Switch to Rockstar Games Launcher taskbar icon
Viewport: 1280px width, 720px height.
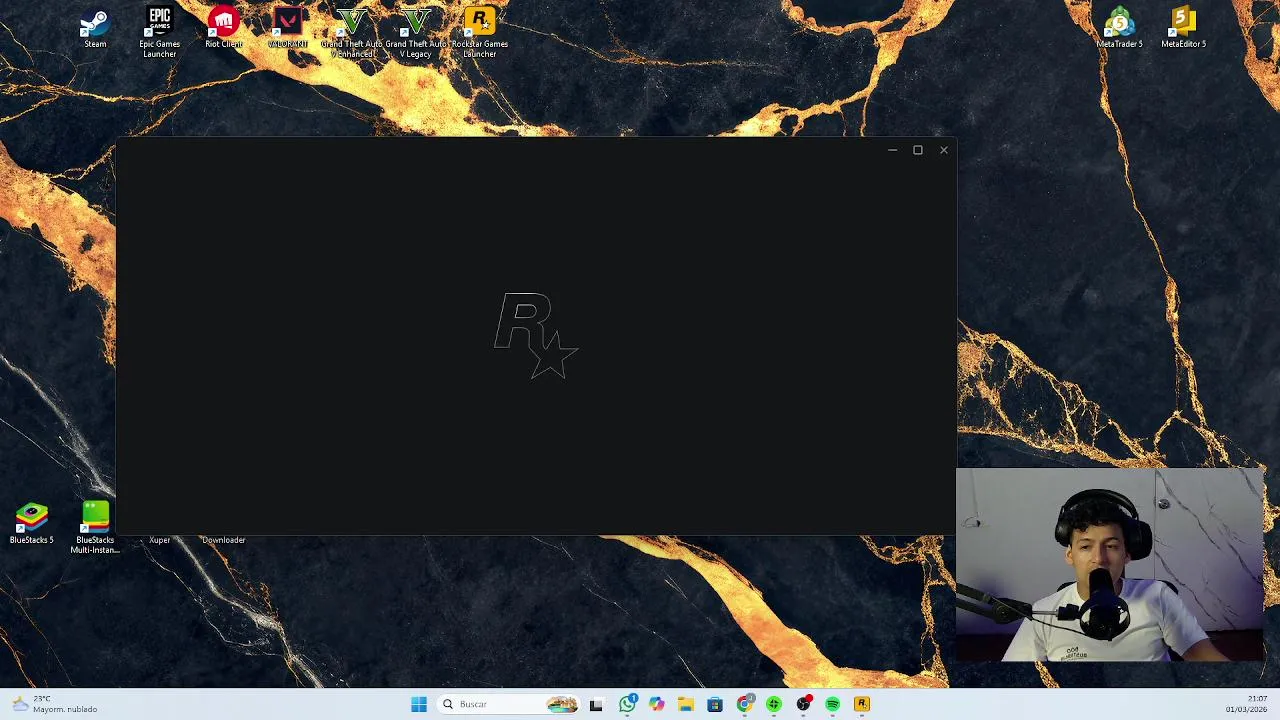861,704
